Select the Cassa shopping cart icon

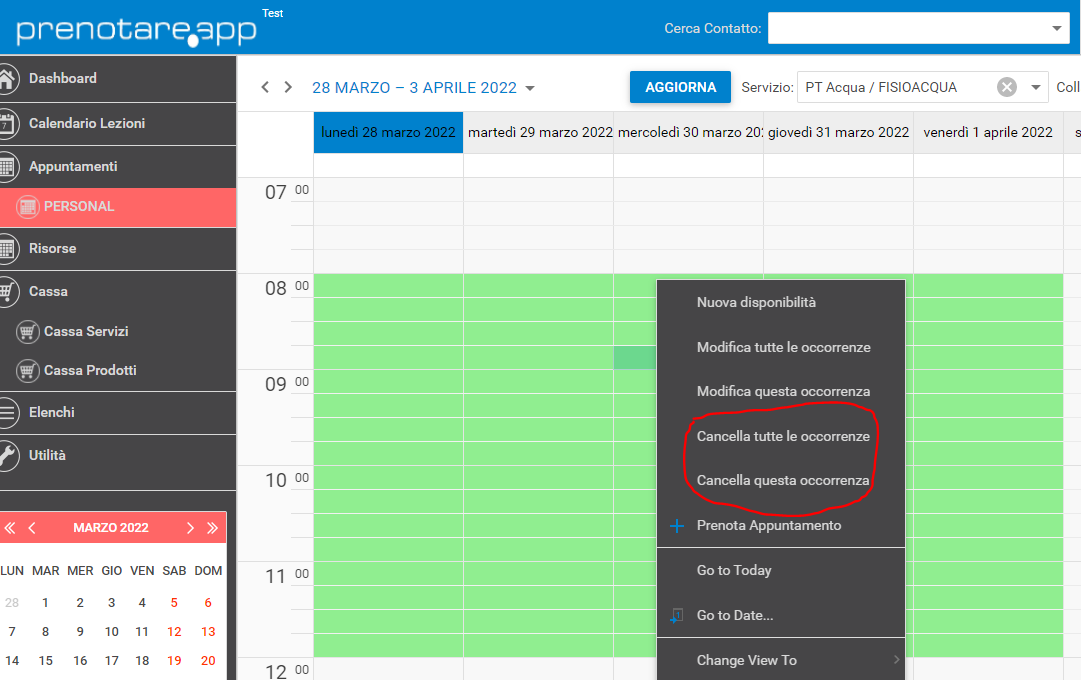7,291
